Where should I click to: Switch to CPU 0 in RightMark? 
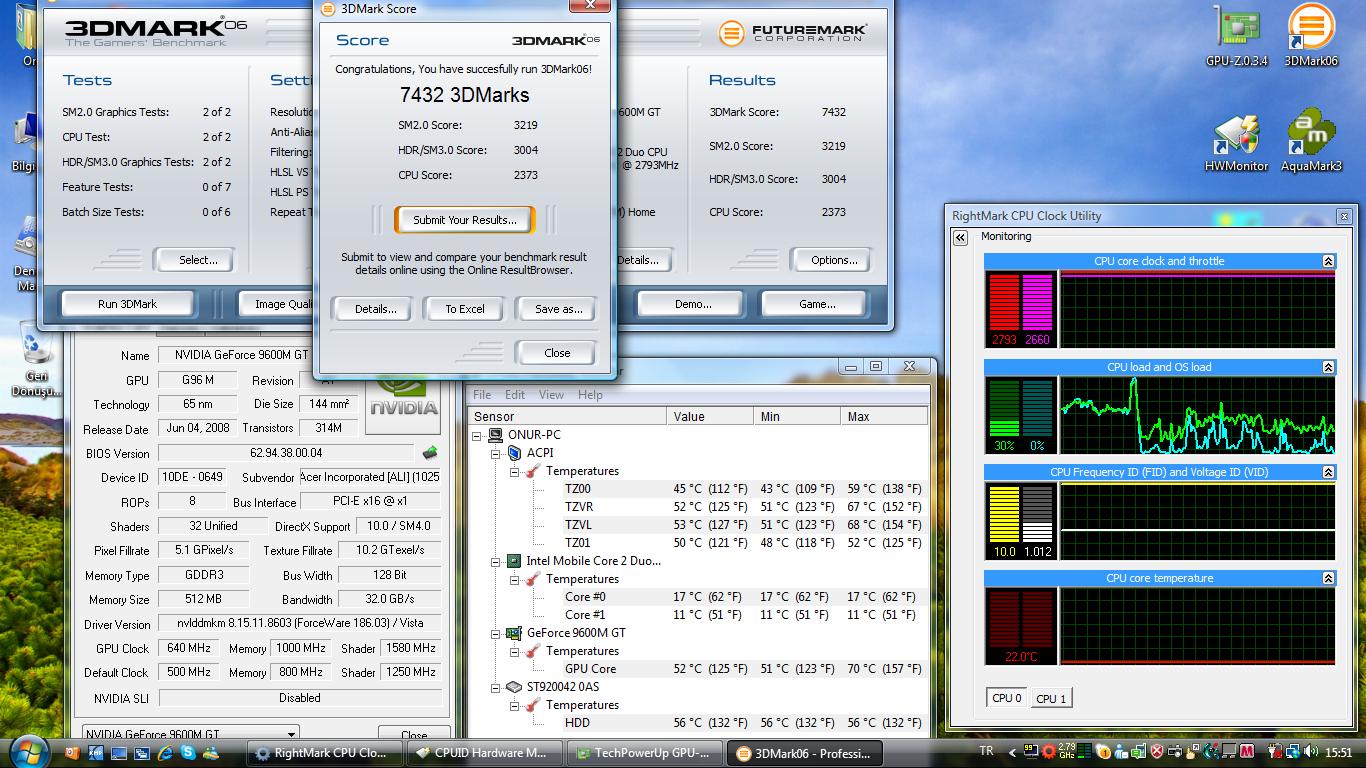(1007, 698)
